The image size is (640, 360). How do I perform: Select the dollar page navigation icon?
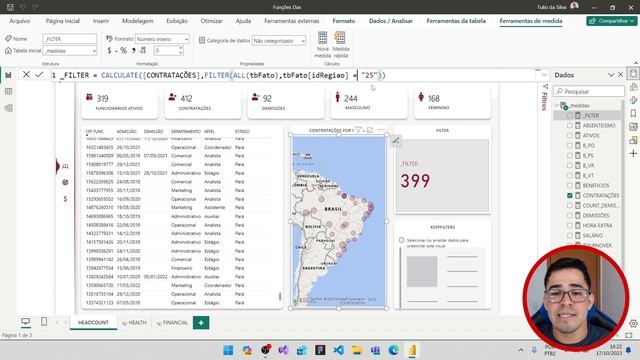coord(65,199)
